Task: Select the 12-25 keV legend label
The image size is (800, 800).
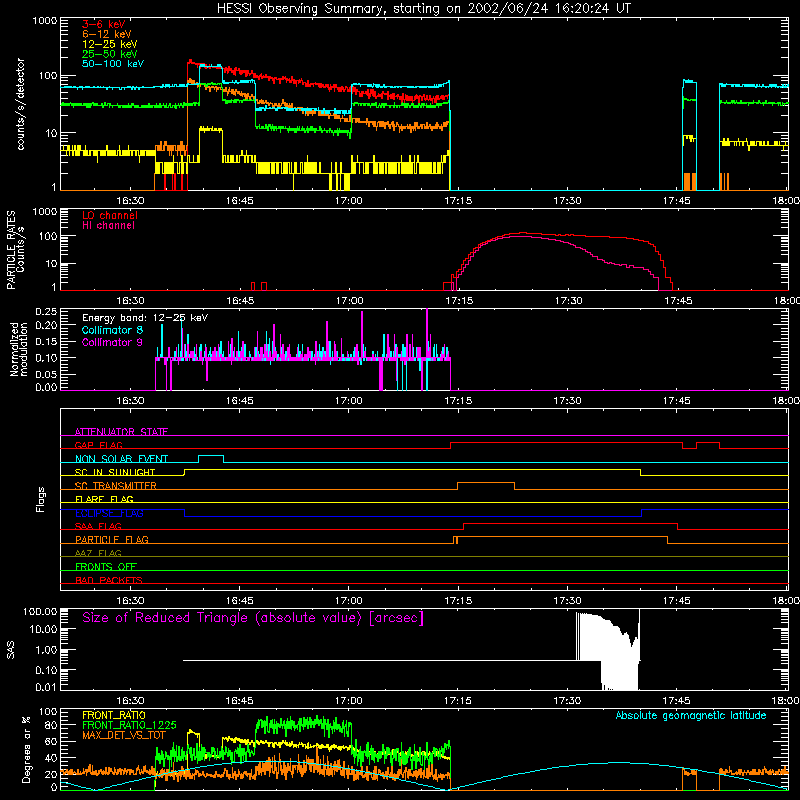Action: point(110,44)
